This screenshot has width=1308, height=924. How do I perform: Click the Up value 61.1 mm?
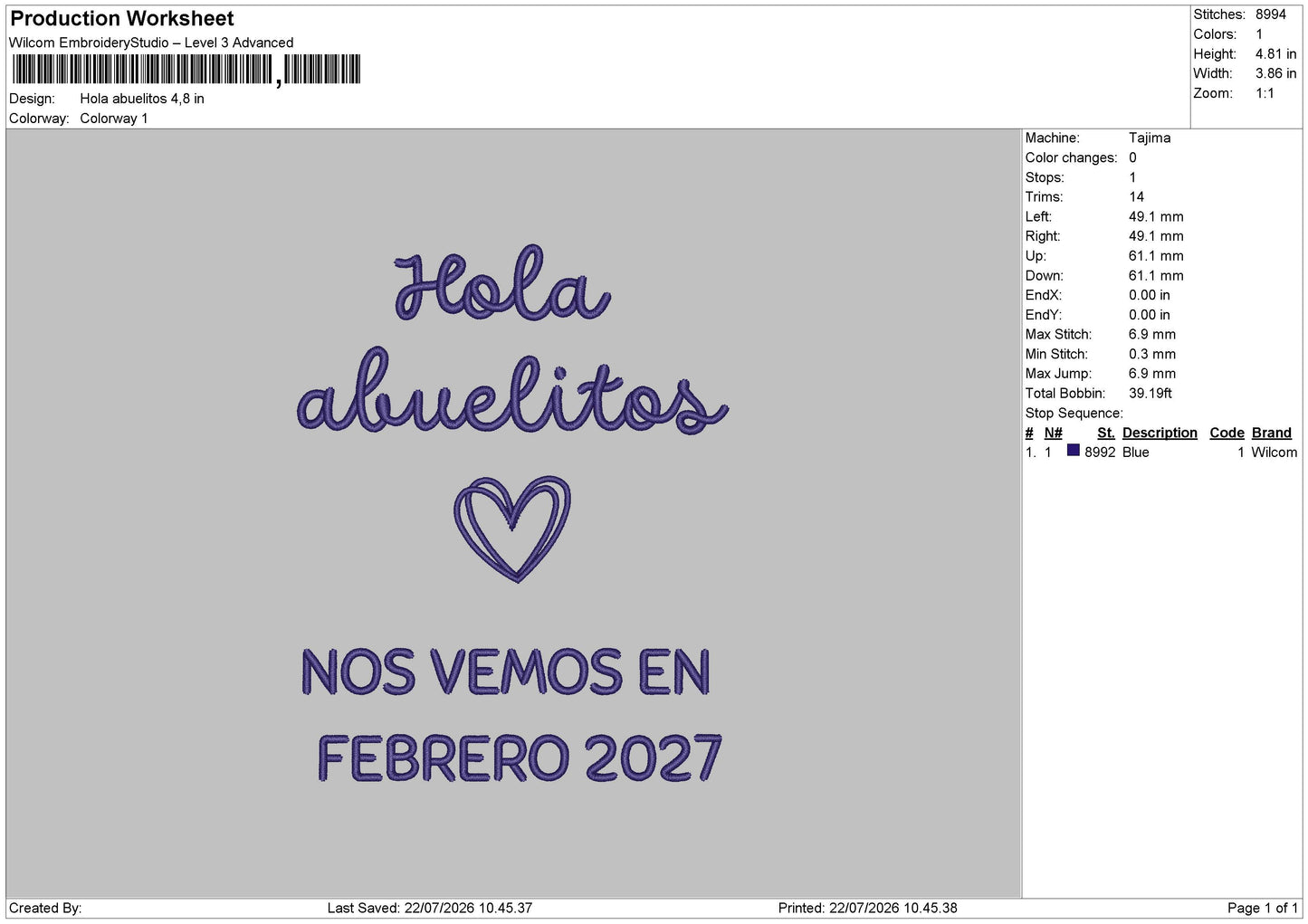tap(1156, 256)
